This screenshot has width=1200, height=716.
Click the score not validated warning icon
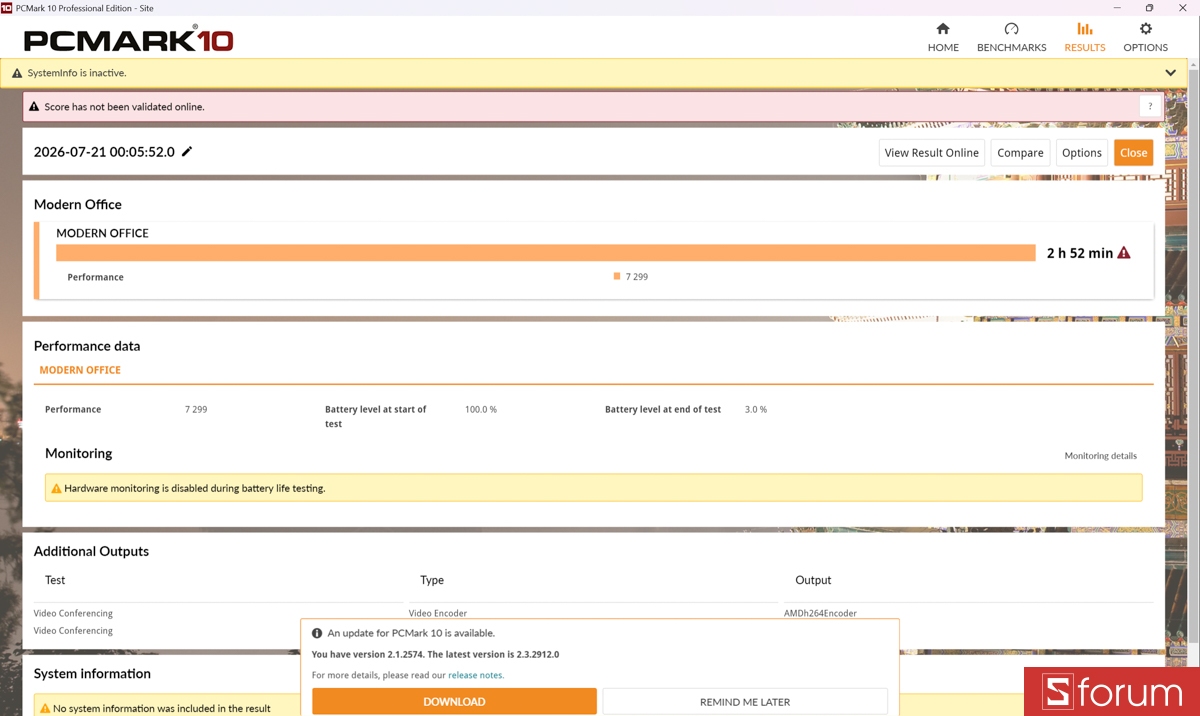34,107
